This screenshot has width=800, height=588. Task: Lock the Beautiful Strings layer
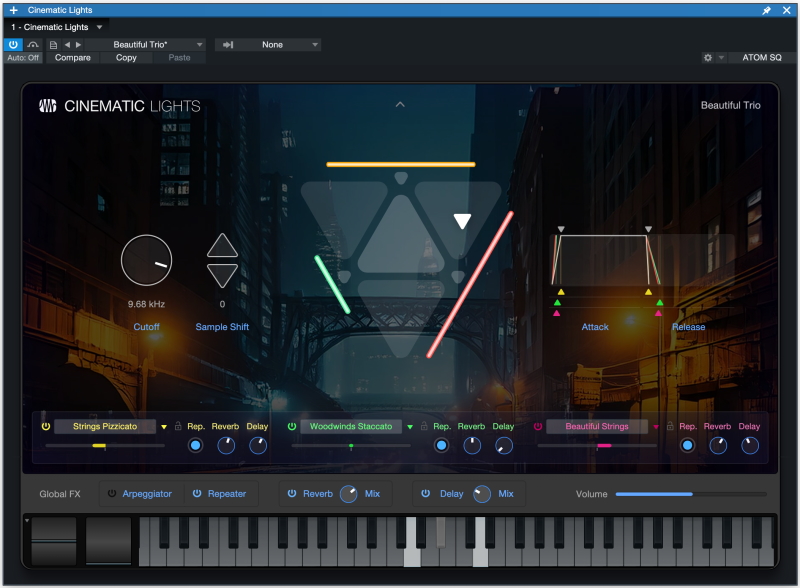(x=670, y=426)
